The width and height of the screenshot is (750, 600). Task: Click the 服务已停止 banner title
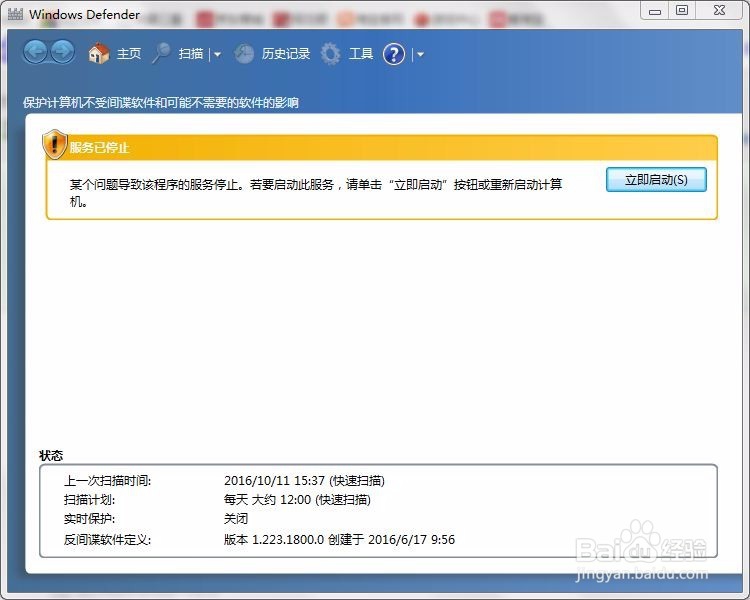[99, 147]
